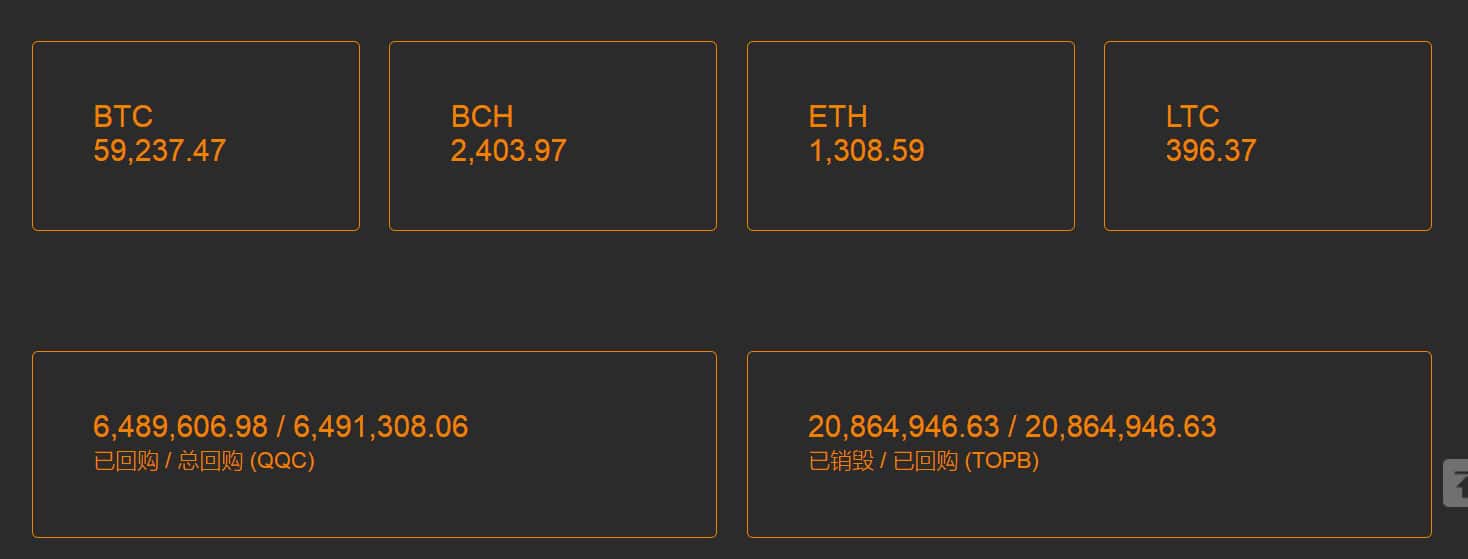1468x559 pixels.
Task: Click the 已销毁 / 已回购 (TOPB) caption
Action: coord(923,461)
